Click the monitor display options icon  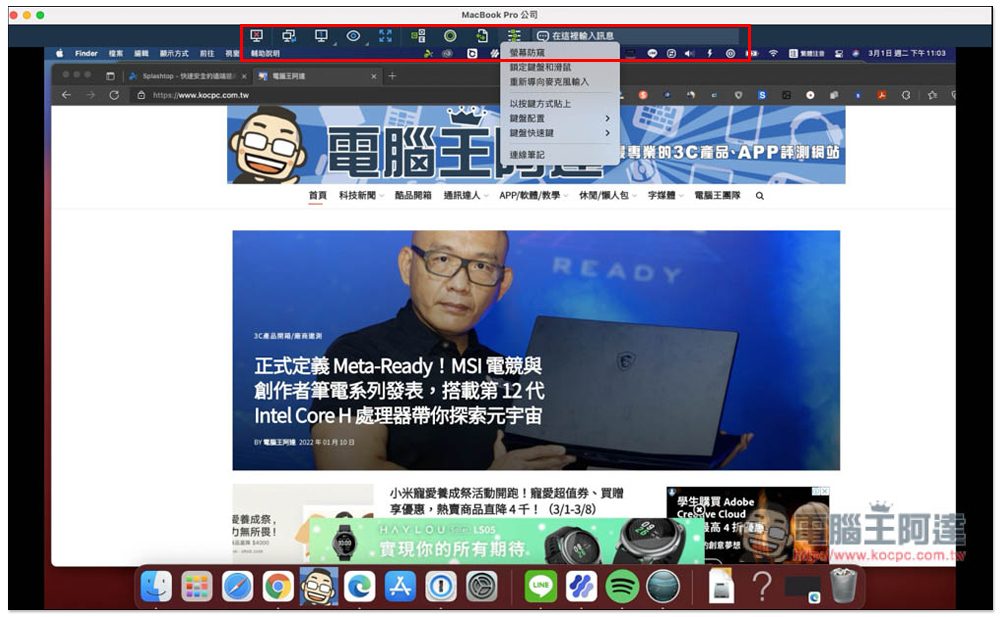tap(321, 36)
